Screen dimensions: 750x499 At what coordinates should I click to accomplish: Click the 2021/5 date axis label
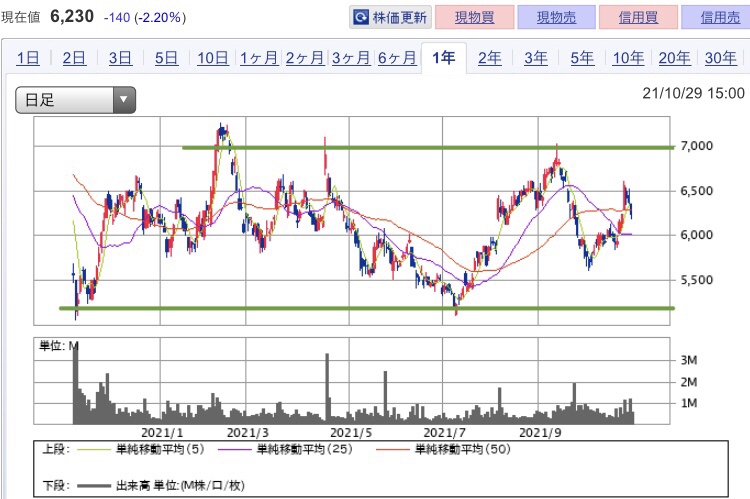351,433
